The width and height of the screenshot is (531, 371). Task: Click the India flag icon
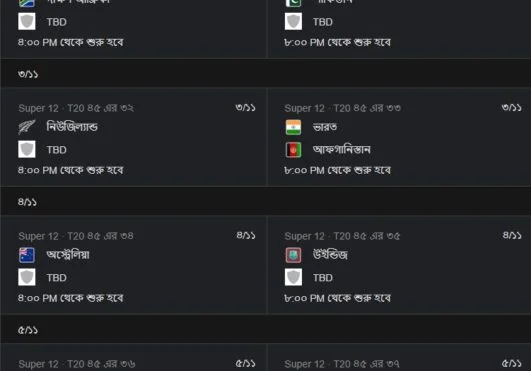[x=293, y=127]
